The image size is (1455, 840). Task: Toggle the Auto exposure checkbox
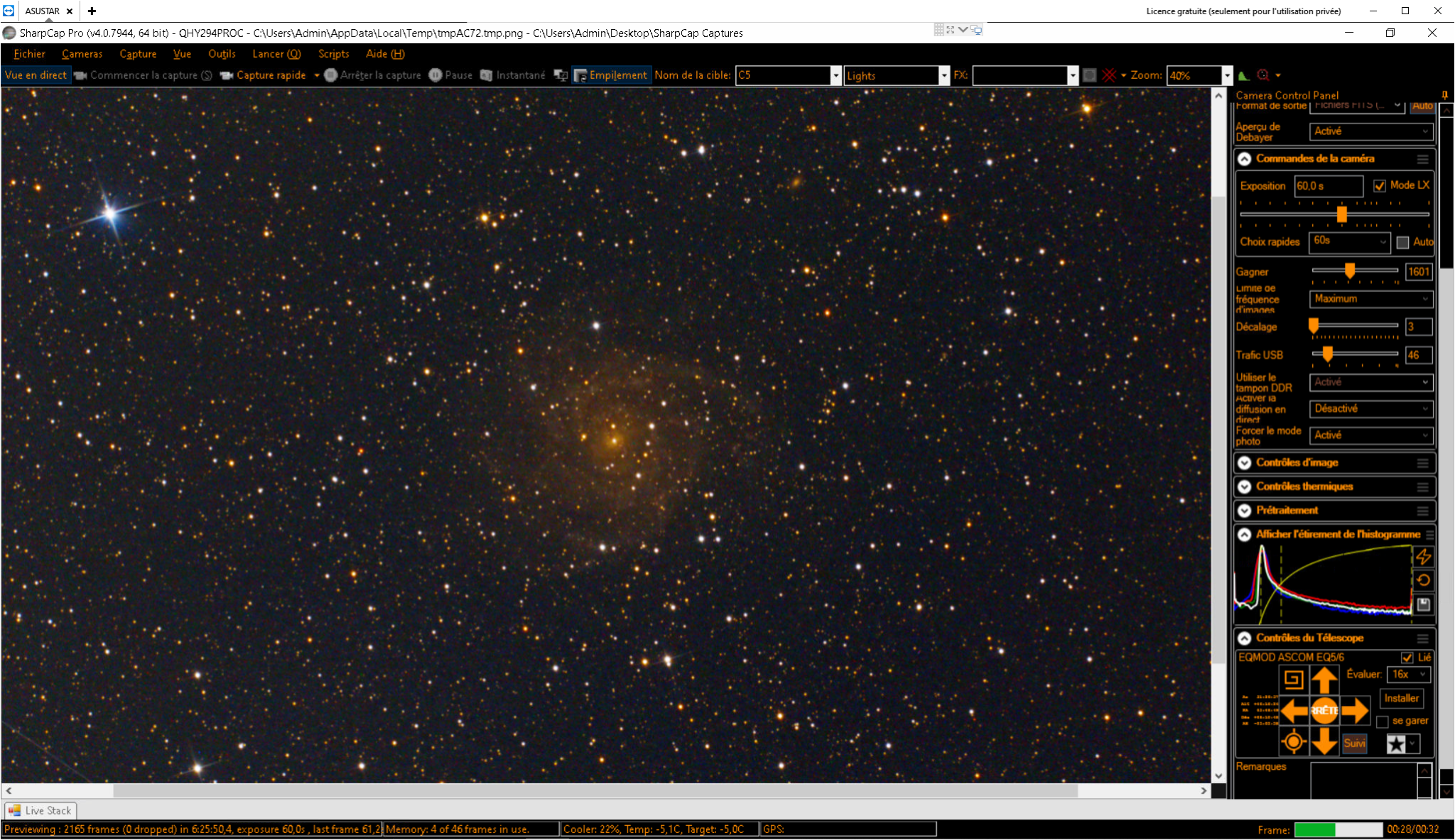(x=1402, y=243)
